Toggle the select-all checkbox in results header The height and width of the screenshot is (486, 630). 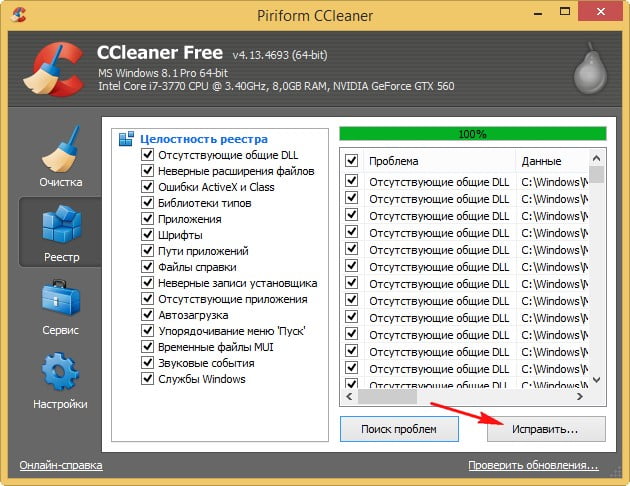pos(351,160)
